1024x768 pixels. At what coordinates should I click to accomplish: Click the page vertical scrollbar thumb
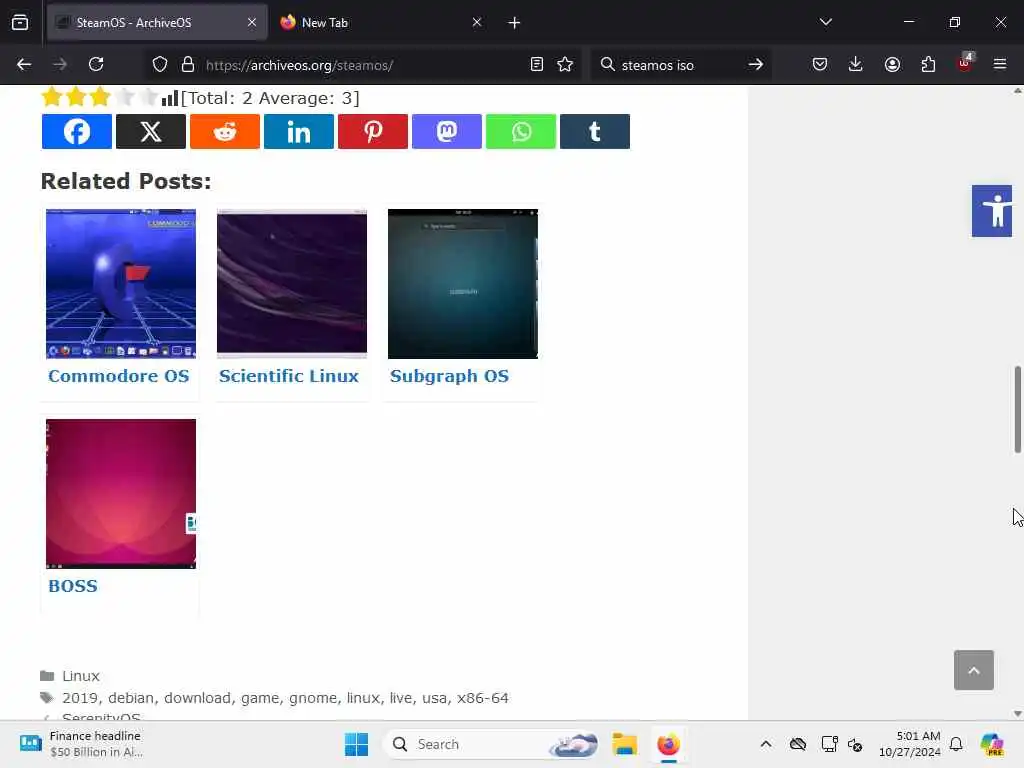pyautogui.click(x=1017, y=409)
